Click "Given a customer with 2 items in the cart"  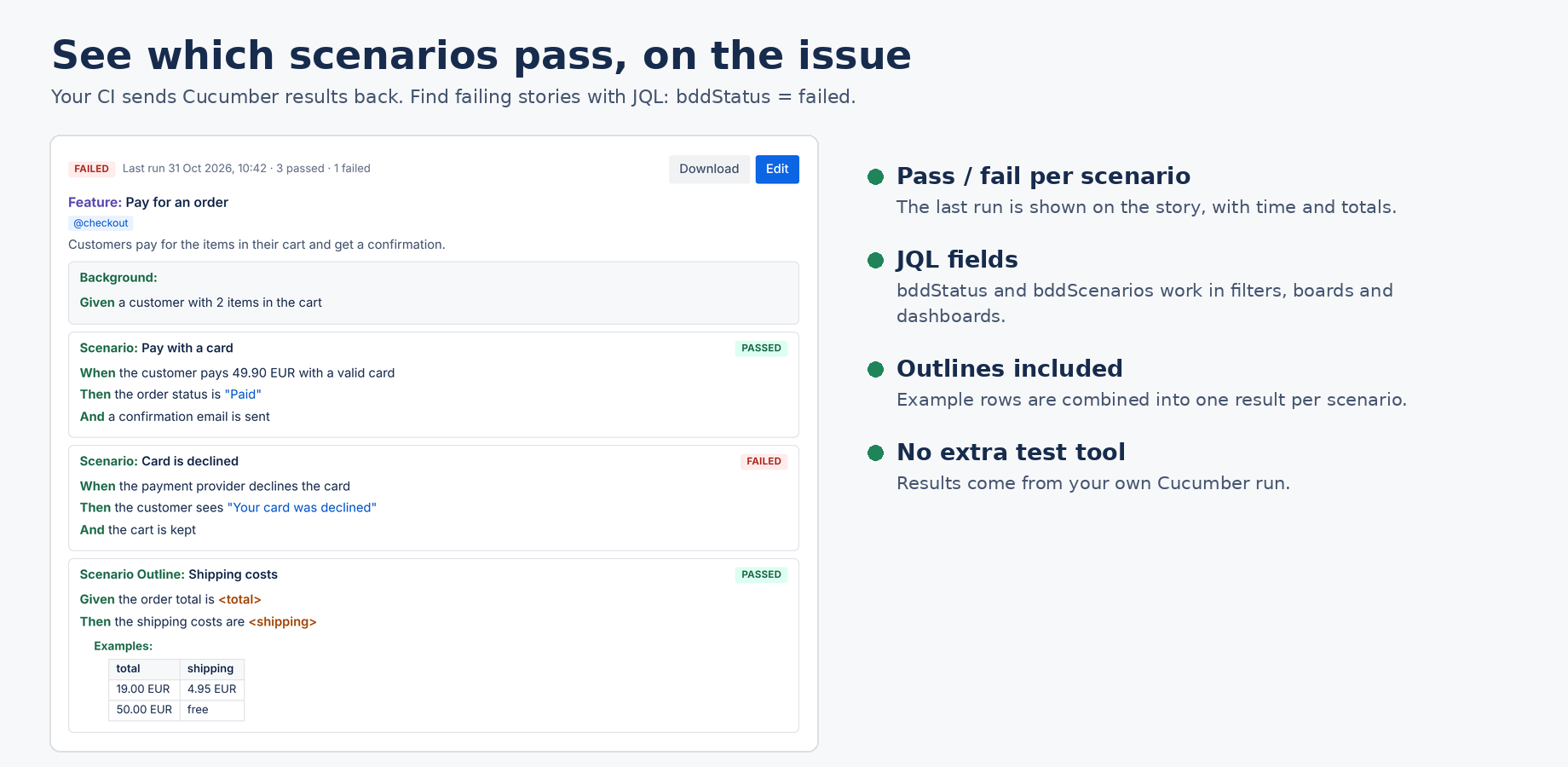(x=201, y=303)
